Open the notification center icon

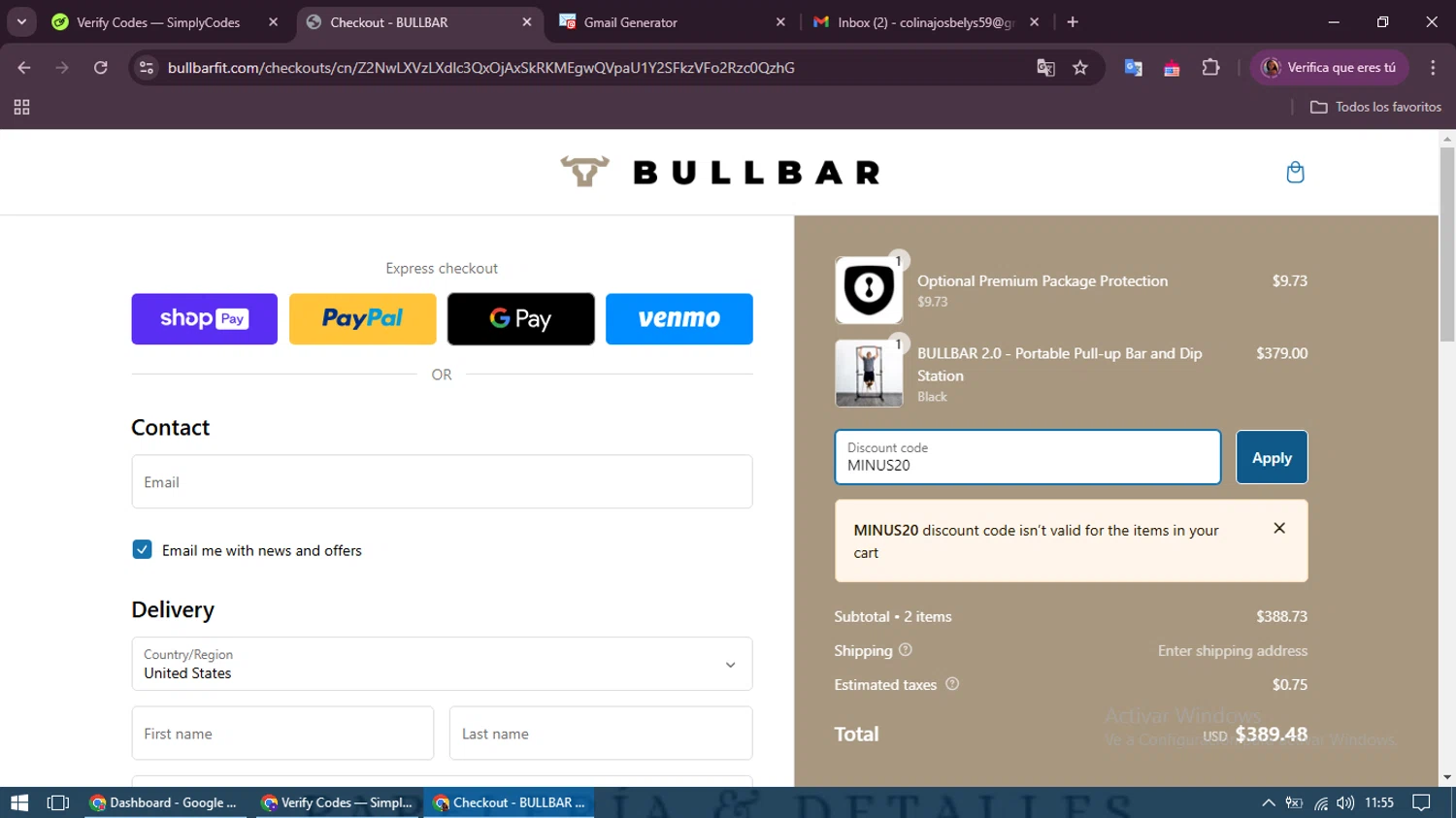pos(1422,802)
